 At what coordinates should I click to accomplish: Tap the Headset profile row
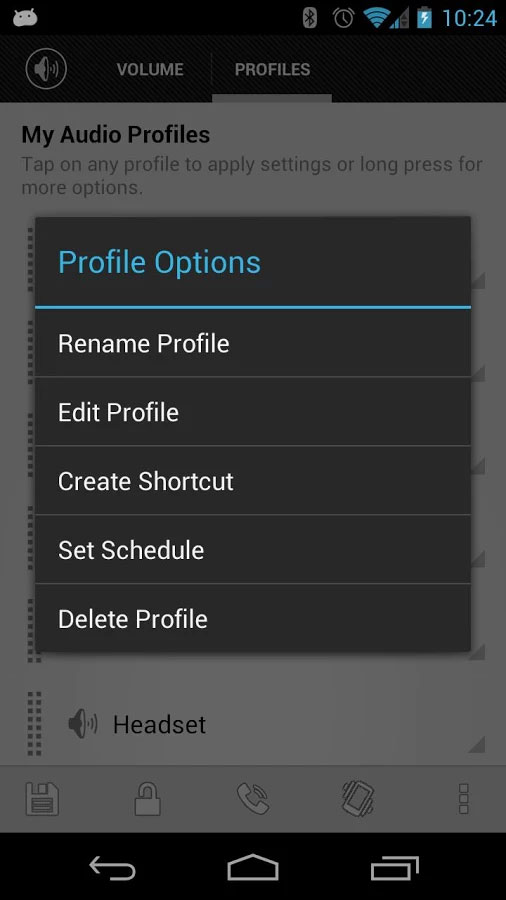pos(253,723)
